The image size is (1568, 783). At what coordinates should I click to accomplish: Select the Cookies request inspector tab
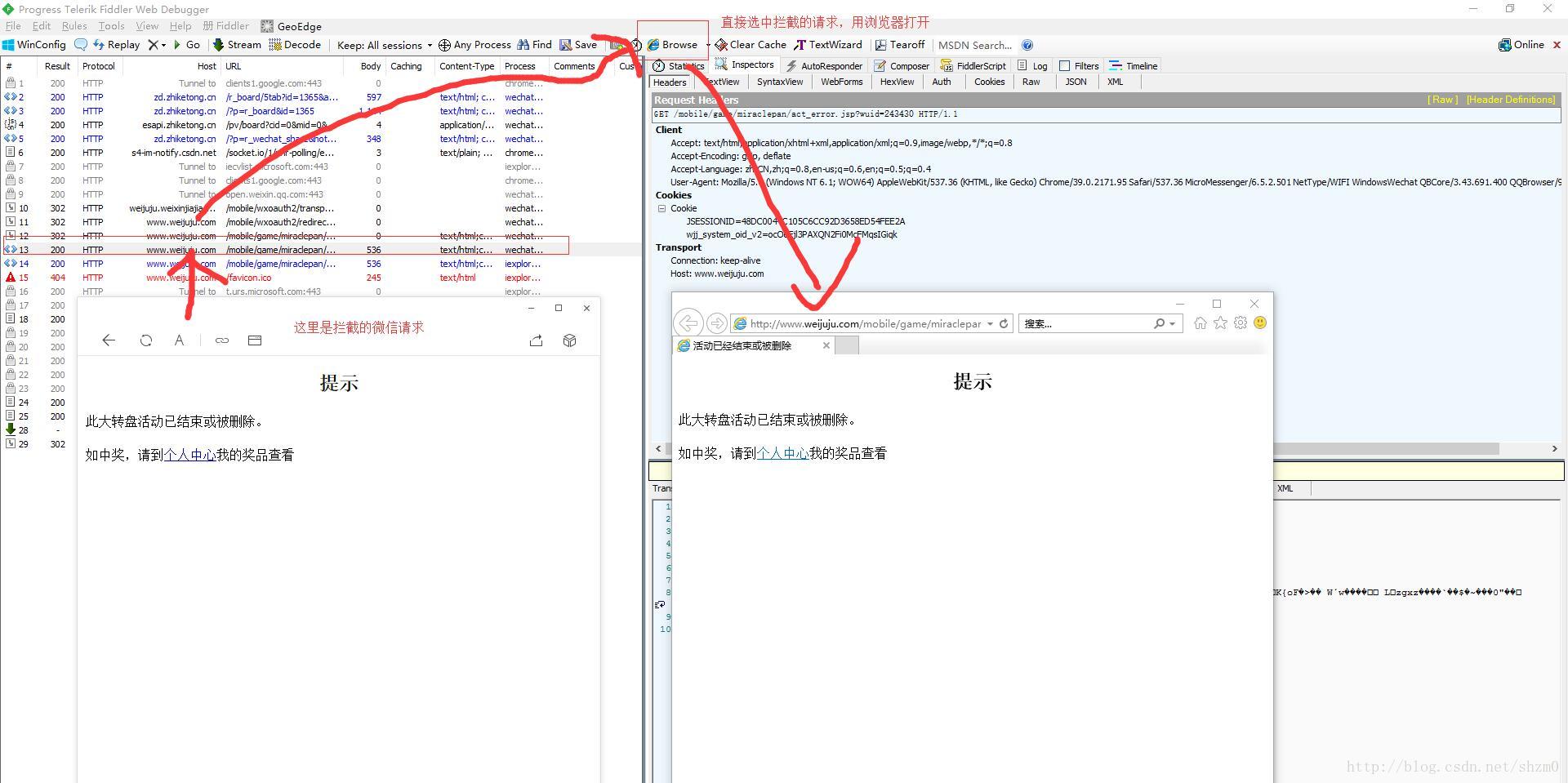[989, 82]
